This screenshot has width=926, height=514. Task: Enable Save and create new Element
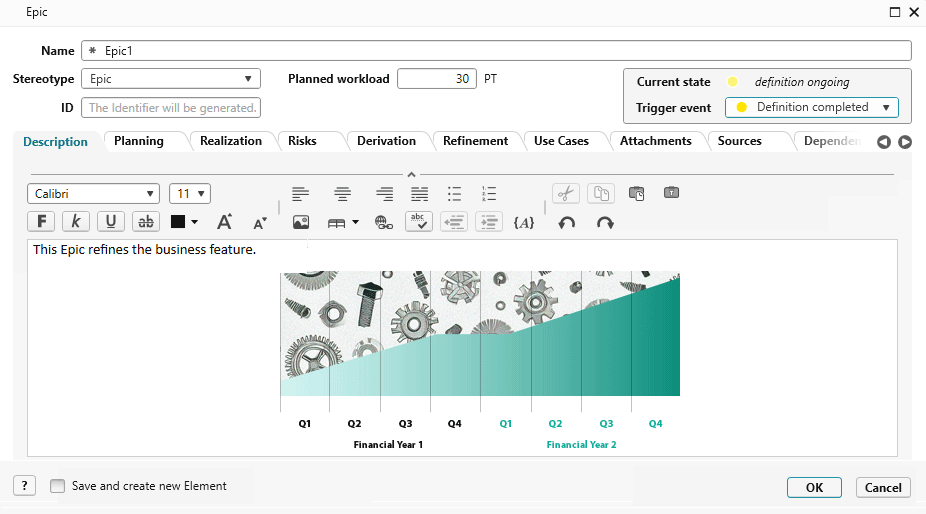pos(58,486)
